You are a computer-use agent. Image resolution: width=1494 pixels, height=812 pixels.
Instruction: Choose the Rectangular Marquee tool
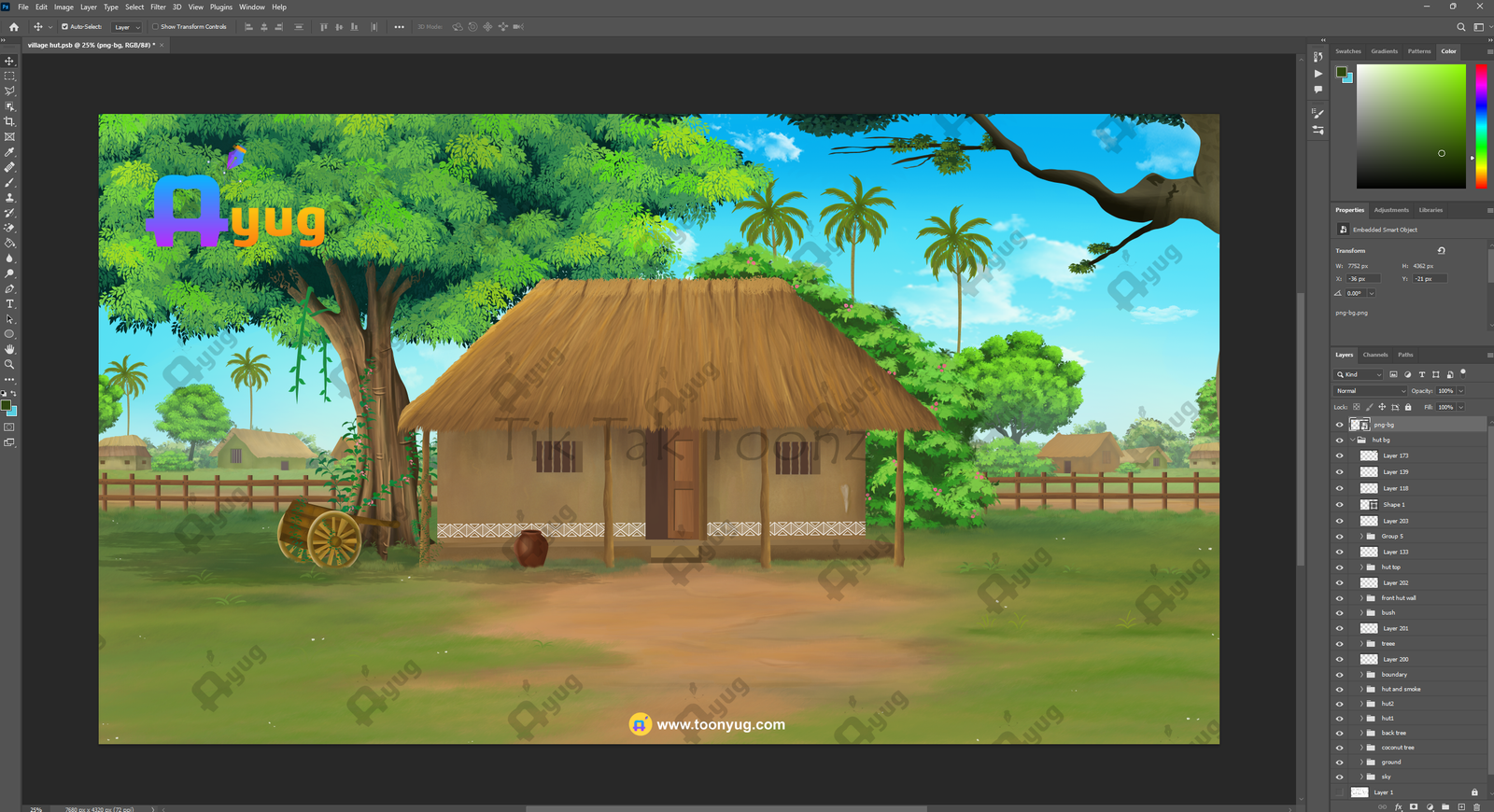9,77
